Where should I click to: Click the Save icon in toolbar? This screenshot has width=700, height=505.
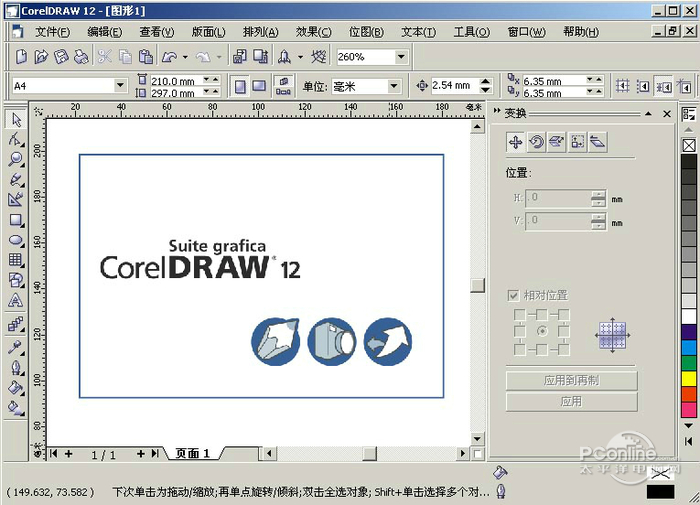pos(61,57)
